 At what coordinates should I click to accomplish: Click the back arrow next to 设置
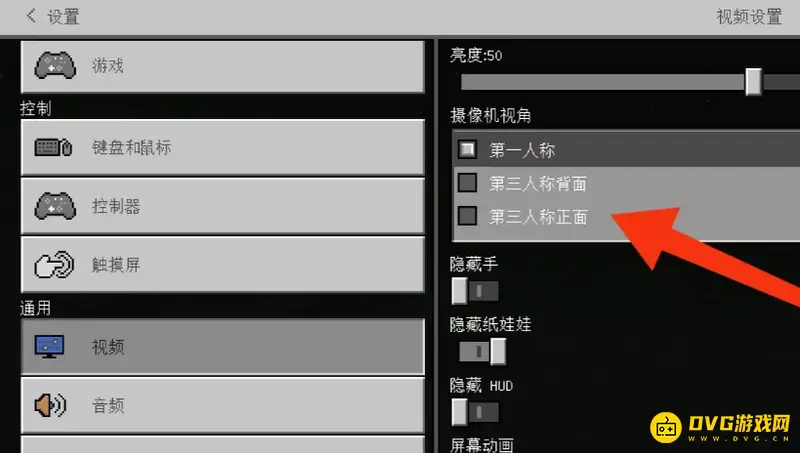click(x=31, y=15)
